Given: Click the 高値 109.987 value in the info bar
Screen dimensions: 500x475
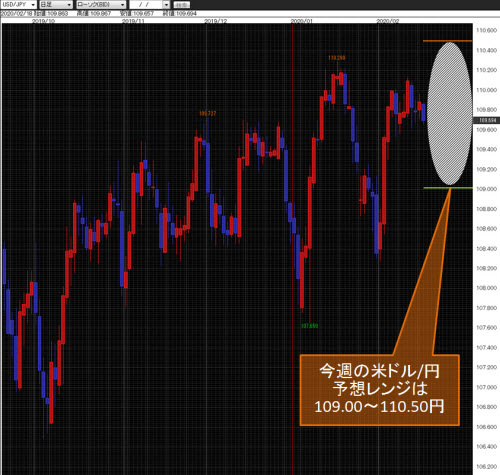Looking at the screenshot, I should [x=94, y=13].
